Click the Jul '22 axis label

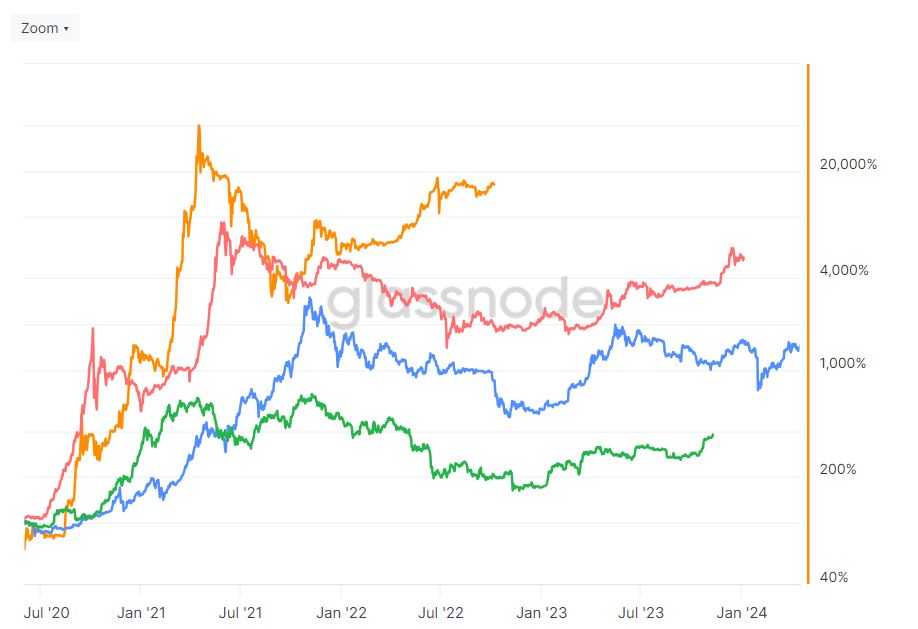point(440,613)
